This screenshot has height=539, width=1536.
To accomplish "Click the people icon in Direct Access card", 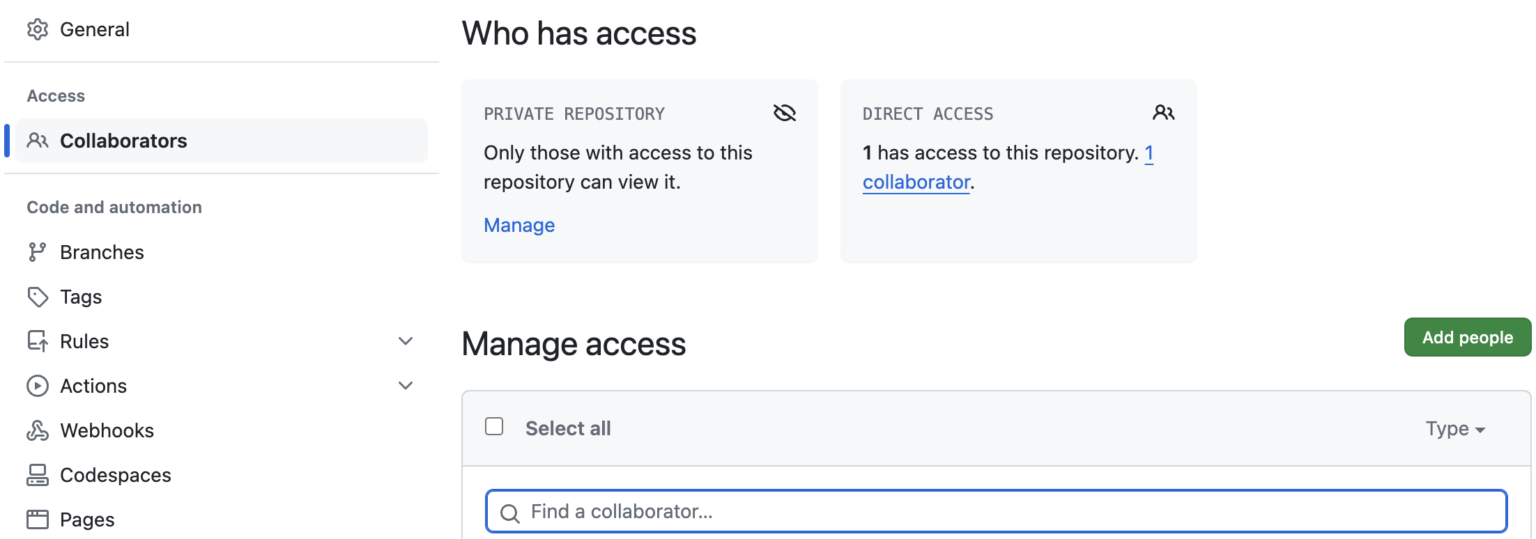I will tap(1163, 113).
